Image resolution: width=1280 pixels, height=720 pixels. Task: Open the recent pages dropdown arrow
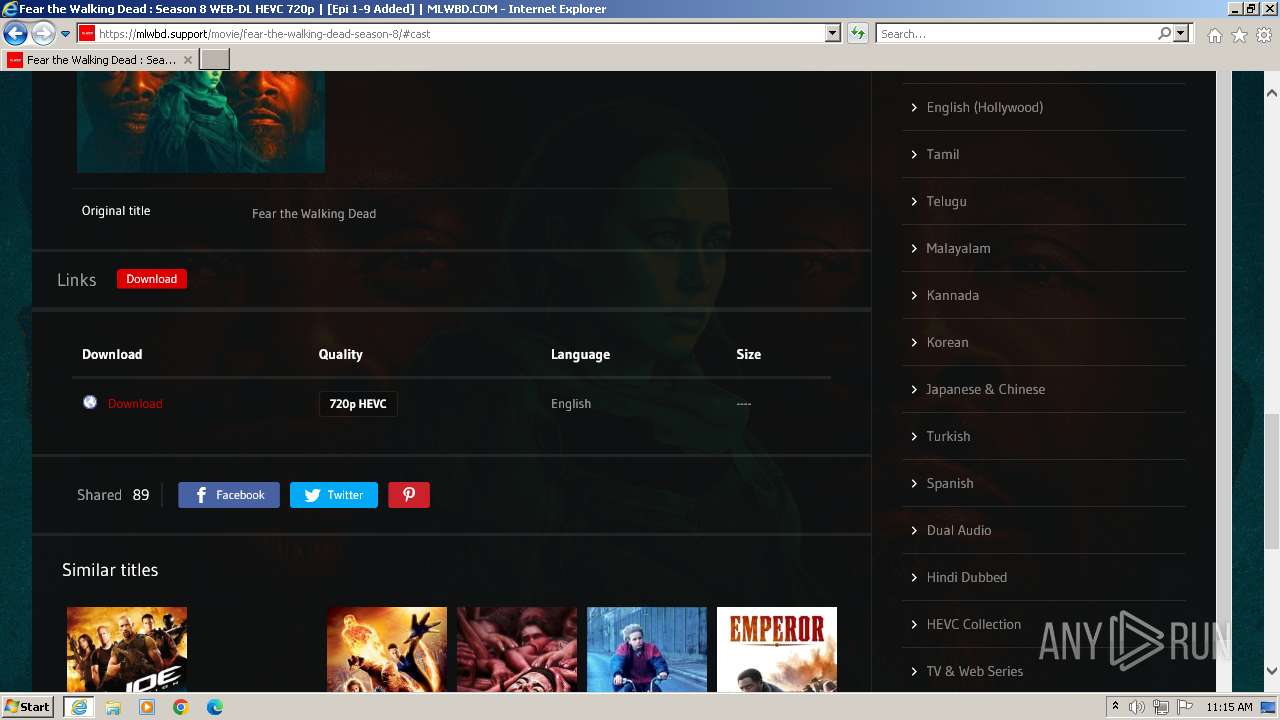[66, 34]
